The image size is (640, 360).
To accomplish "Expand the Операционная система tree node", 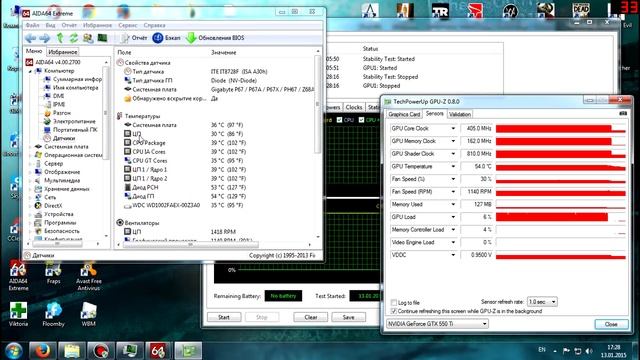I will [x=30, y=155].
